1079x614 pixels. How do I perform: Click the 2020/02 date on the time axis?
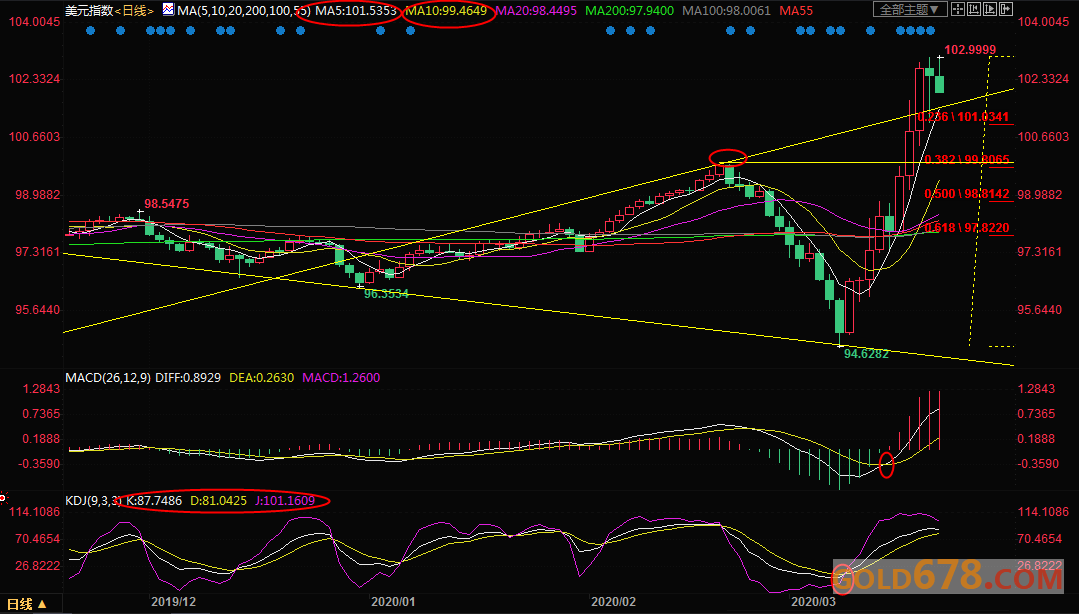click(613, 602)
